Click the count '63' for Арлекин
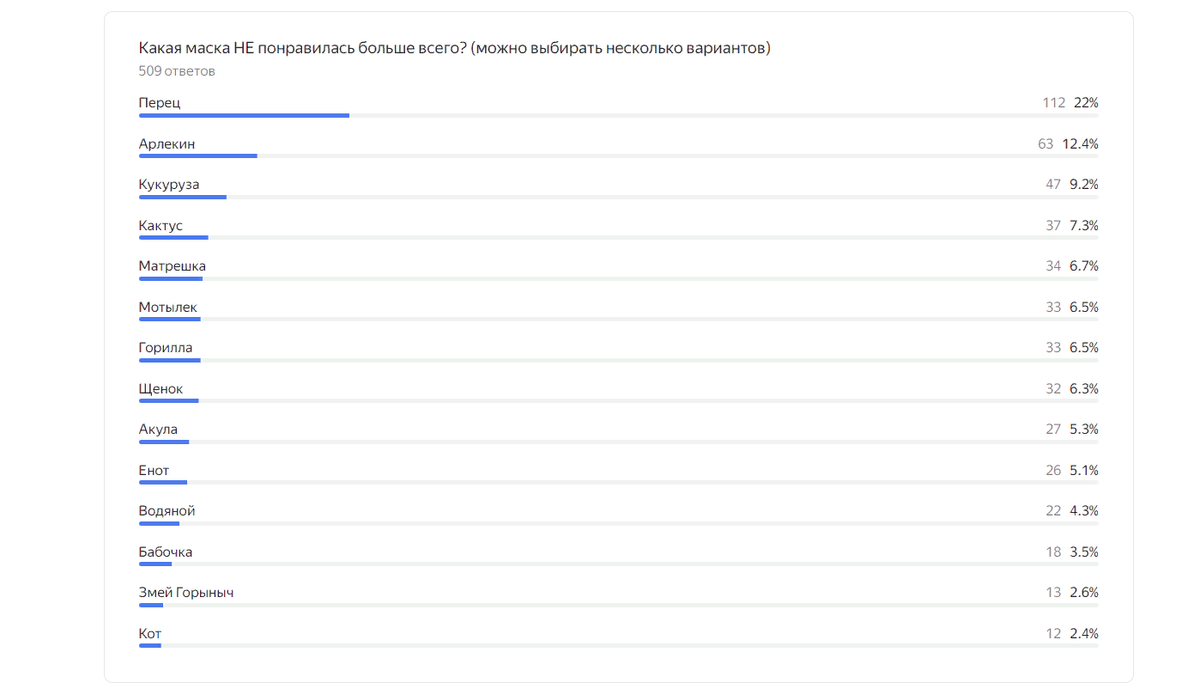 point(1046,144)
